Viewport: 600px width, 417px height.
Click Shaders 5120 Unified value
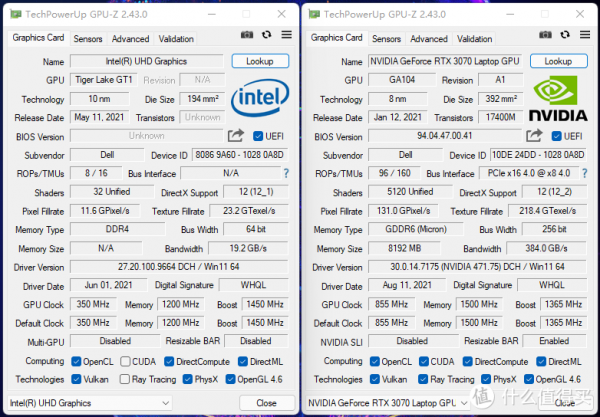click(410, 192)
